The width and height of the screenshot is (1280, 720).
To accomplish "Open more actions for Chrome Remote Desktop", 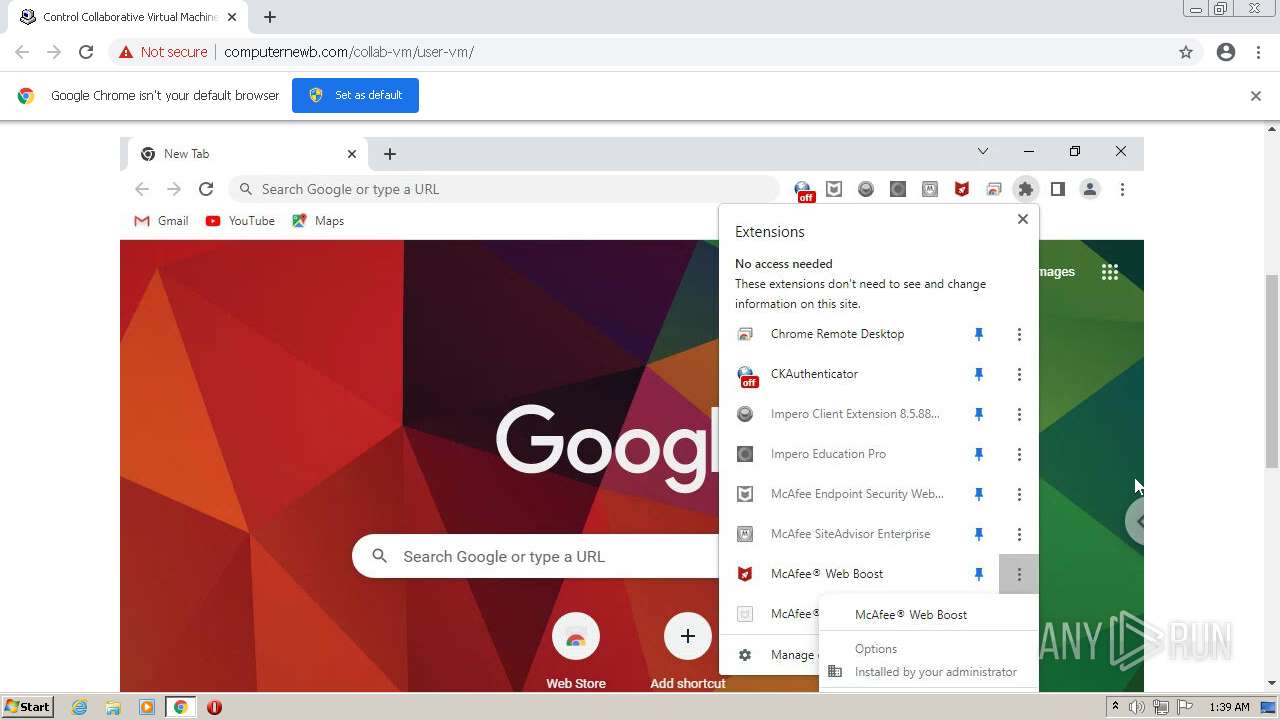I will pyautogui.click(x=1019, y=334).
